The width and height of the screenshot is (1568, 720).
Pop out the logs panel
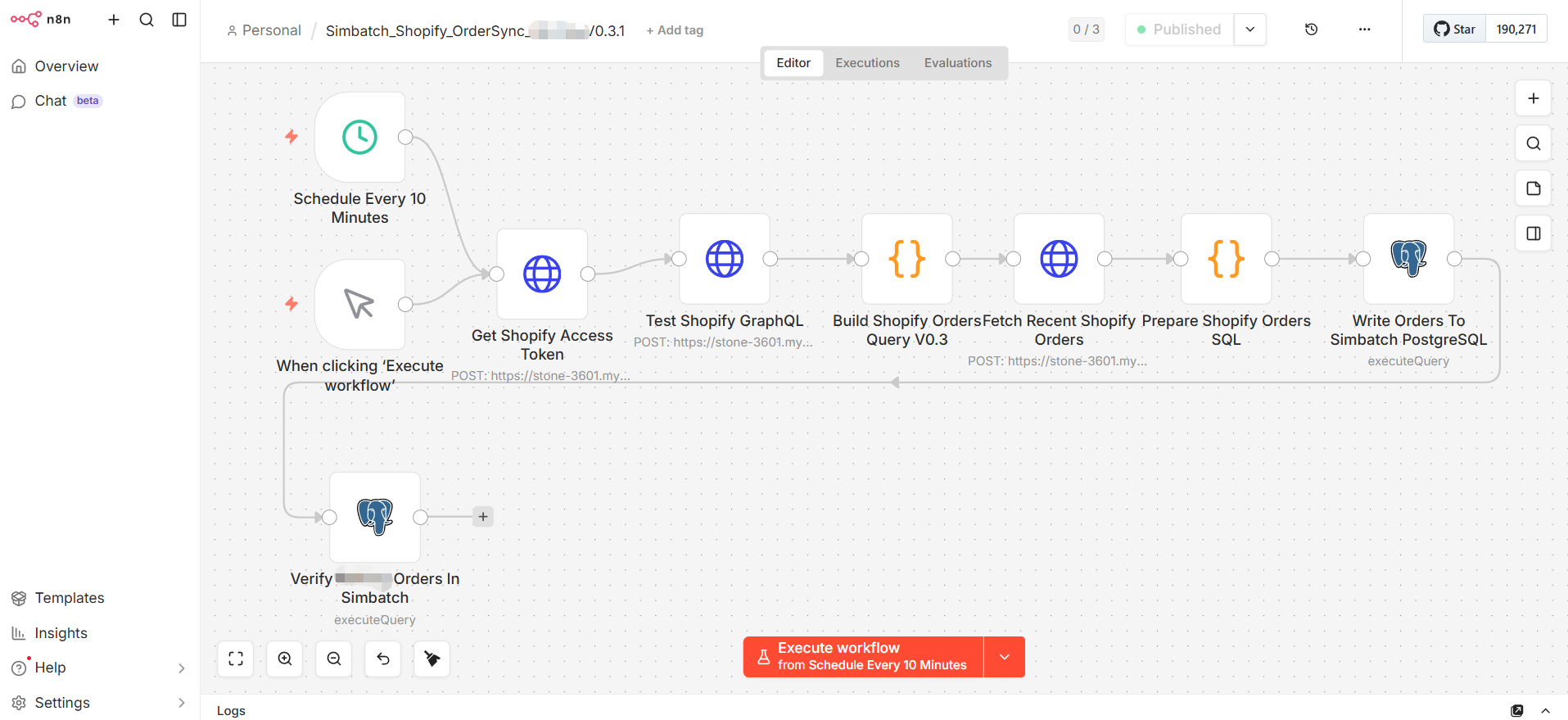pyautogui.click(x=1517, y=710)
